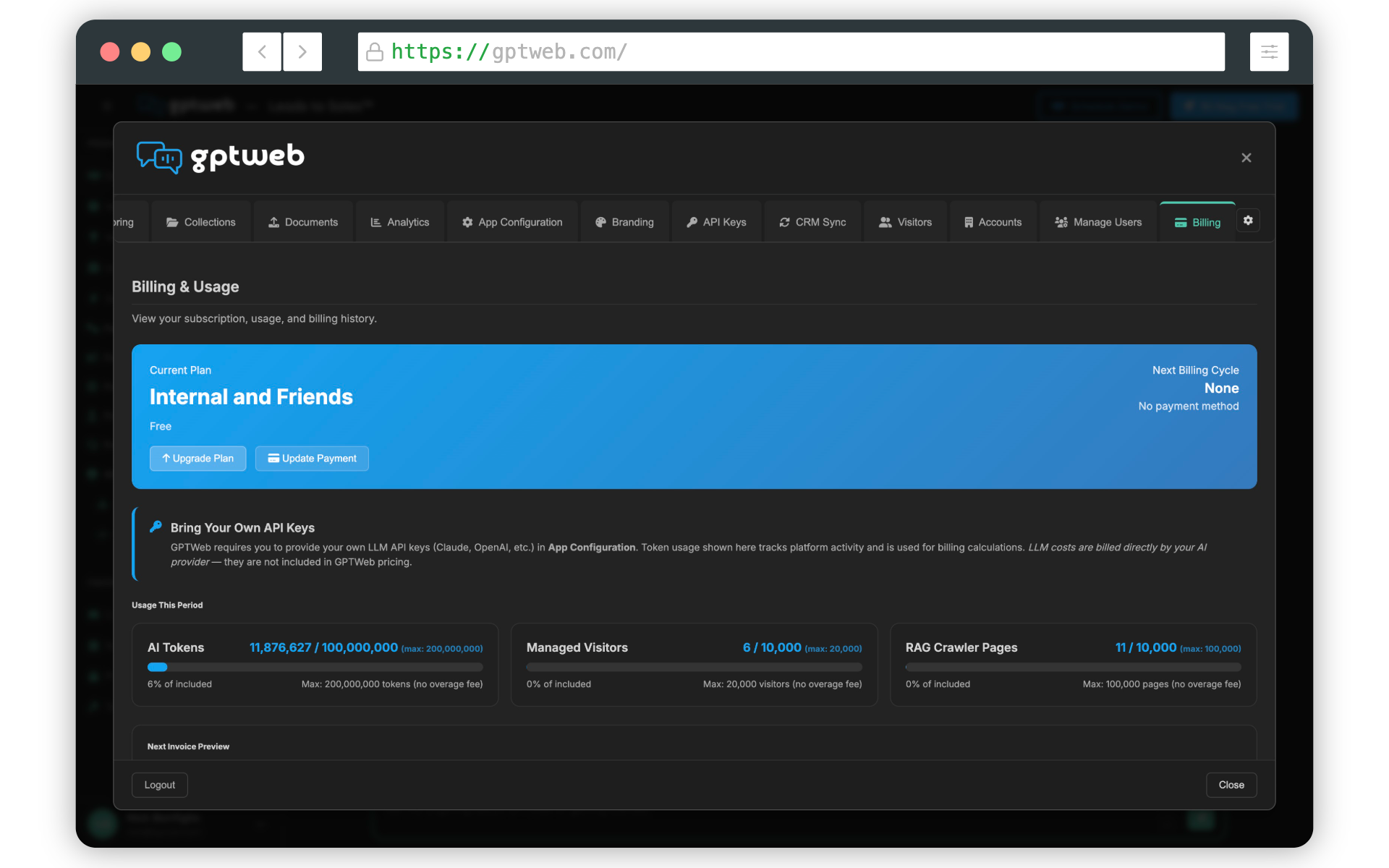Open the Accounts tab
The image size is (1389, 868).
tap(993, 222)
